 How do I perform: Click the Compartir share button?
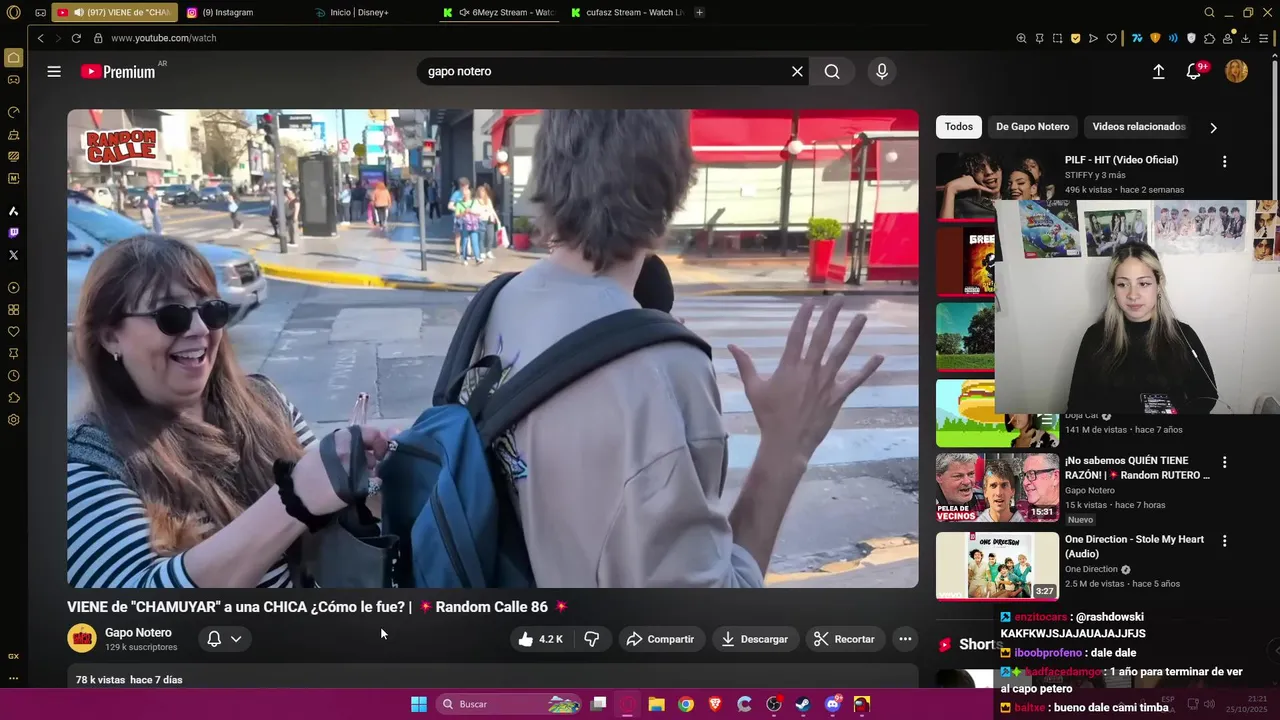[x=660, y=639]
